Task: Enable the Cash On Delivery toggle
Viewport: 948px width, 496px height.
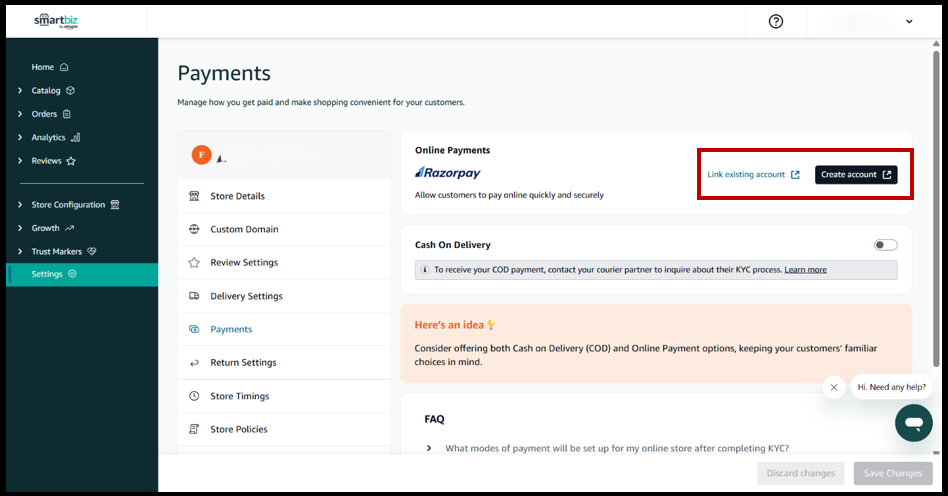Action: pyautogui.click(x=885, y=245)
